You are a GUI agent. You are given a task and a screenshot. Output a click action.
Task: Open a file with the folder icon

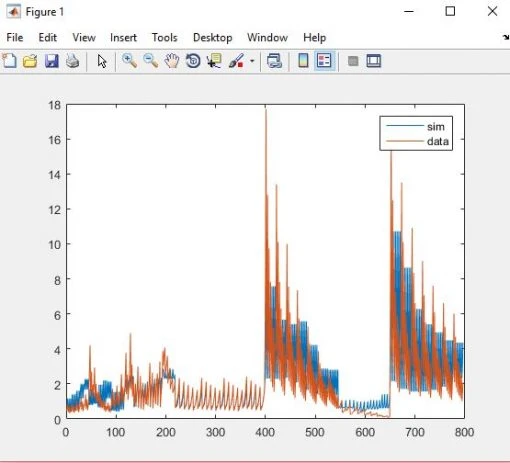coord(30,61)
